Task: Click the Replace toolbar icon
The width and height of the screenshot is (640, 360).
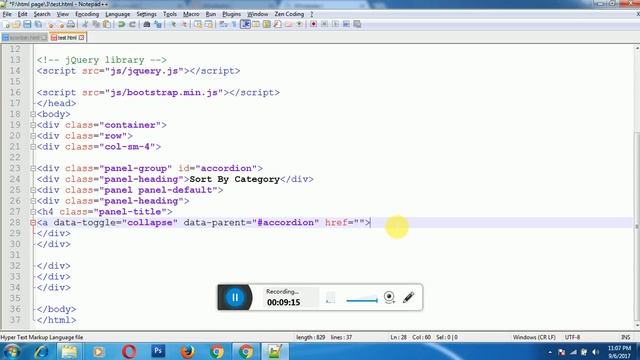Action: click(158, 24)
